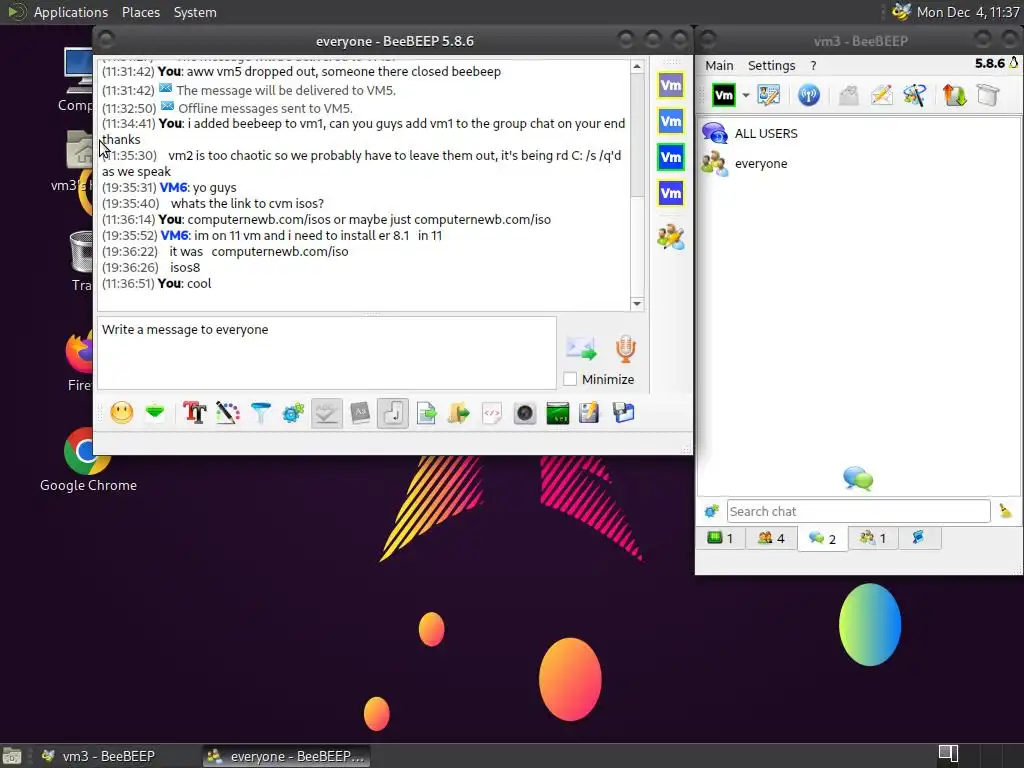Click the grayed-out envelope toolbar icon
This screenshot has height=768, width=1024.
848,95
